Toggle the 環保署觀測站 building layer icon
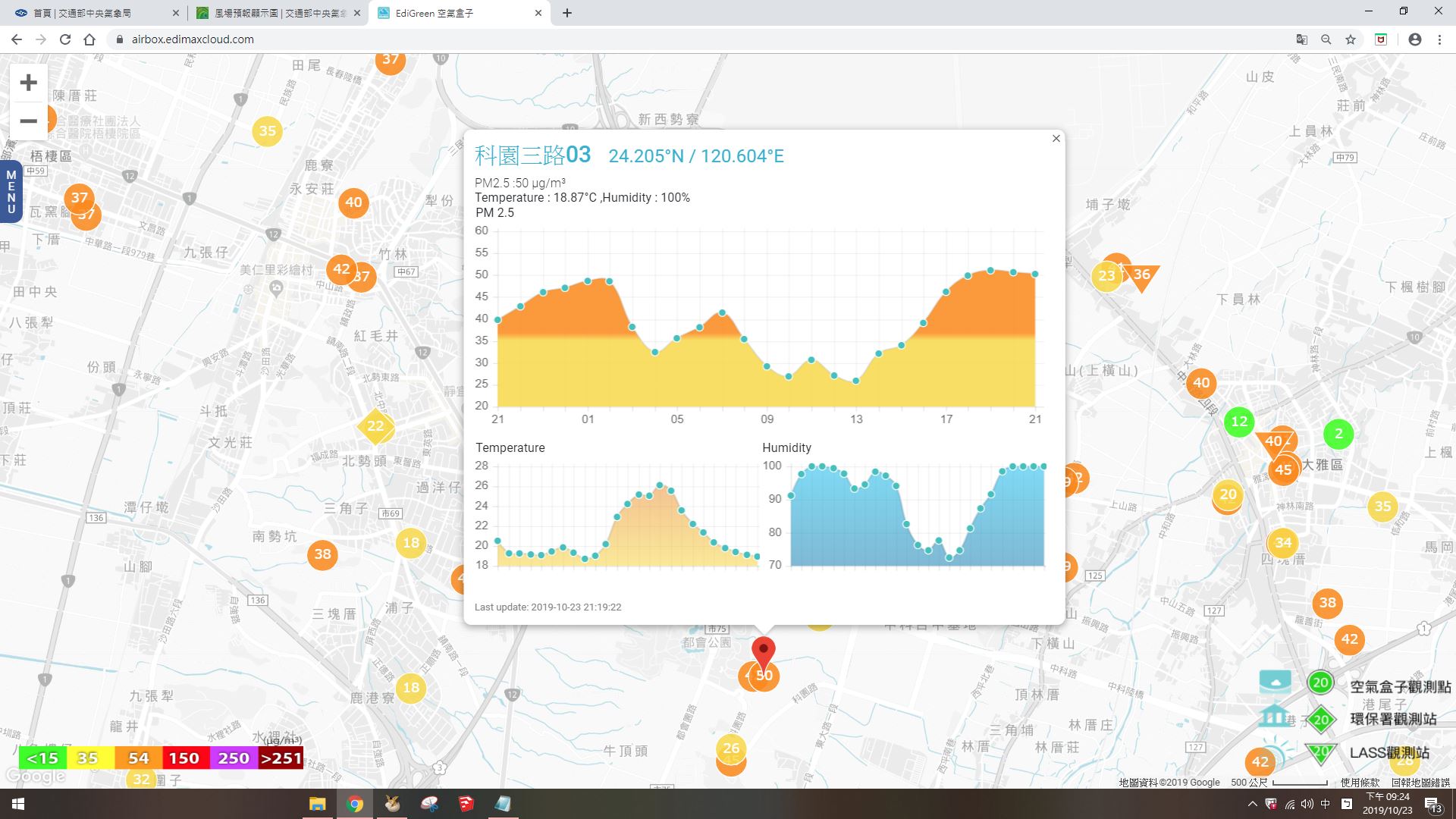The height and width of the screenshot is (819, 1456). pyautogui.click(x=1274, y=716)
